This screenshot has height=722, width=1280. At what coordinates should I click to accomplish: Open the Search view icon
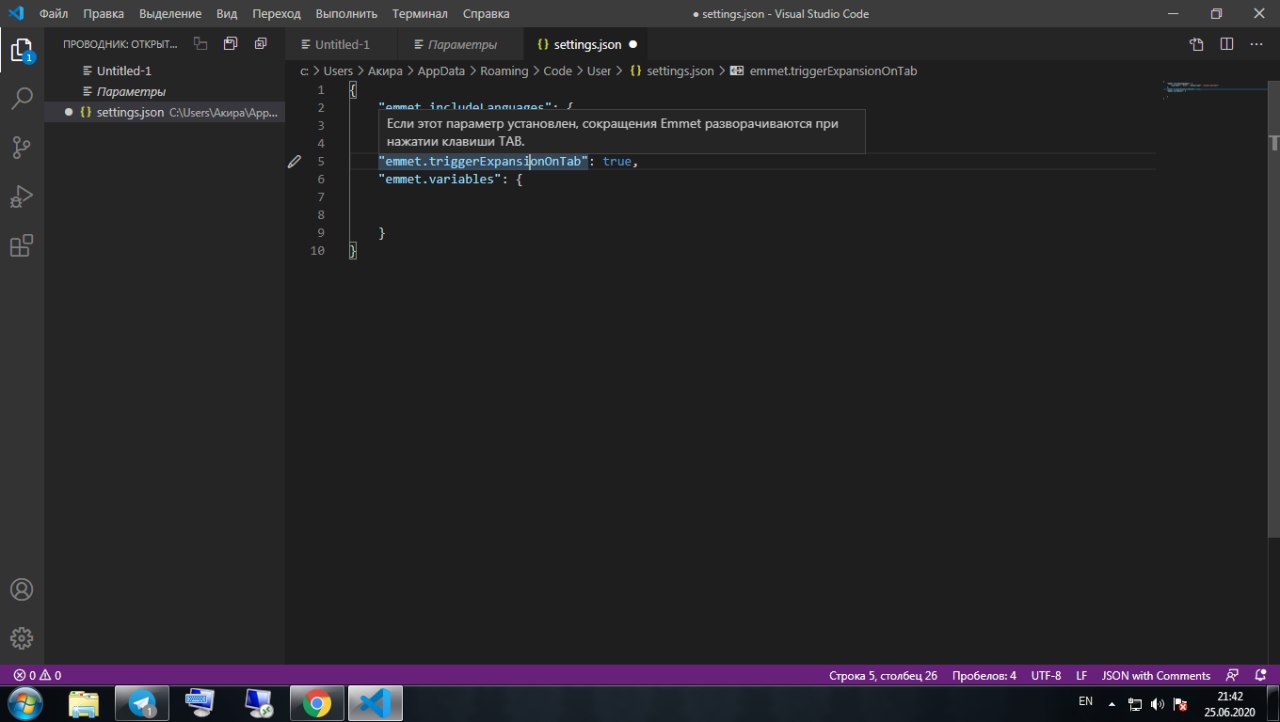coord(22,99)
